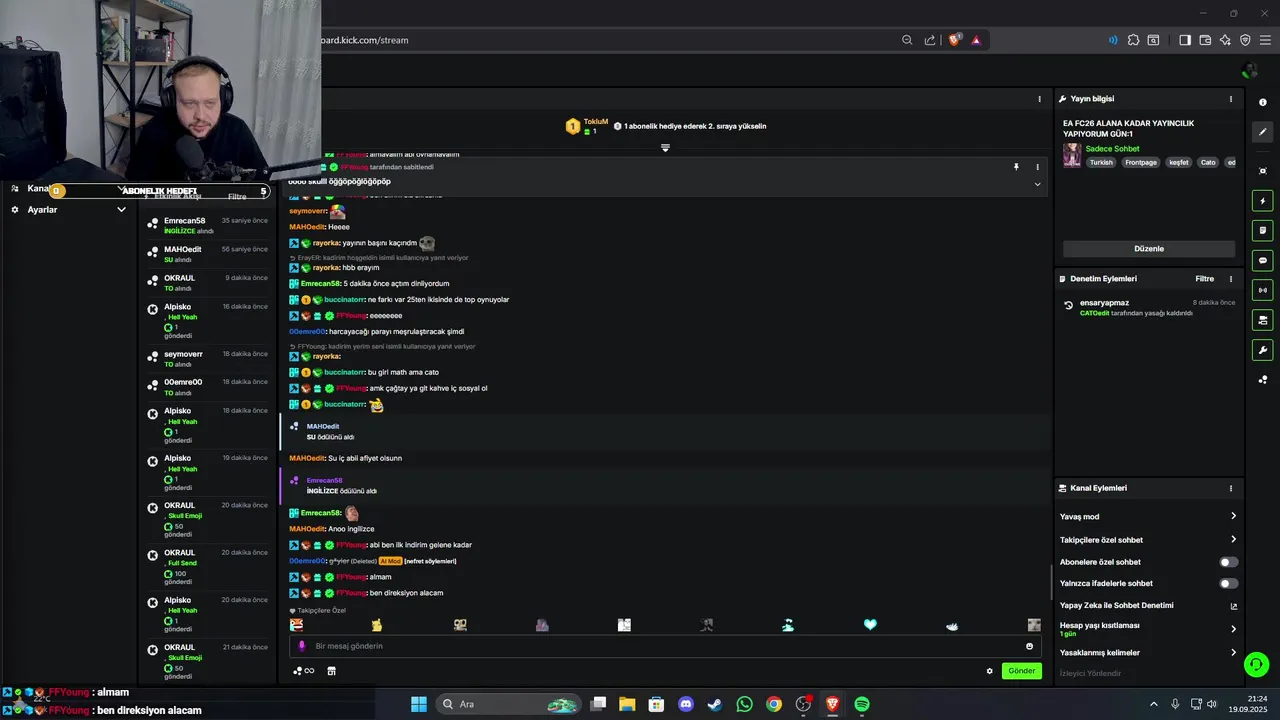This screenshot has width=1280, height=720.
Task: Toggle Abonelere özel sohbet switch
Action: pyautogui.click(x=1229, y=562)
